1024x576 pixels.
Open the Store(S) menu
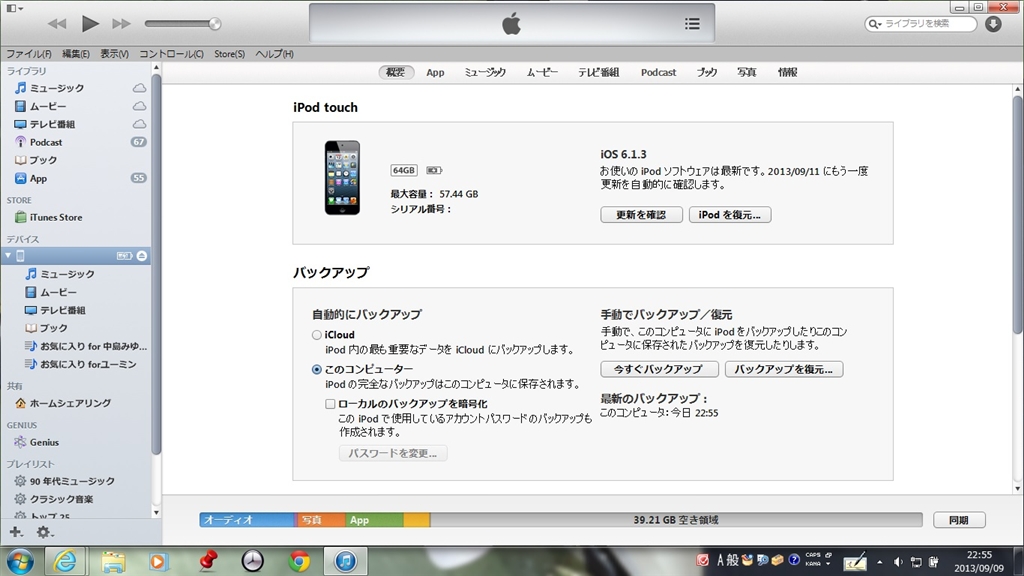point(229,54)
